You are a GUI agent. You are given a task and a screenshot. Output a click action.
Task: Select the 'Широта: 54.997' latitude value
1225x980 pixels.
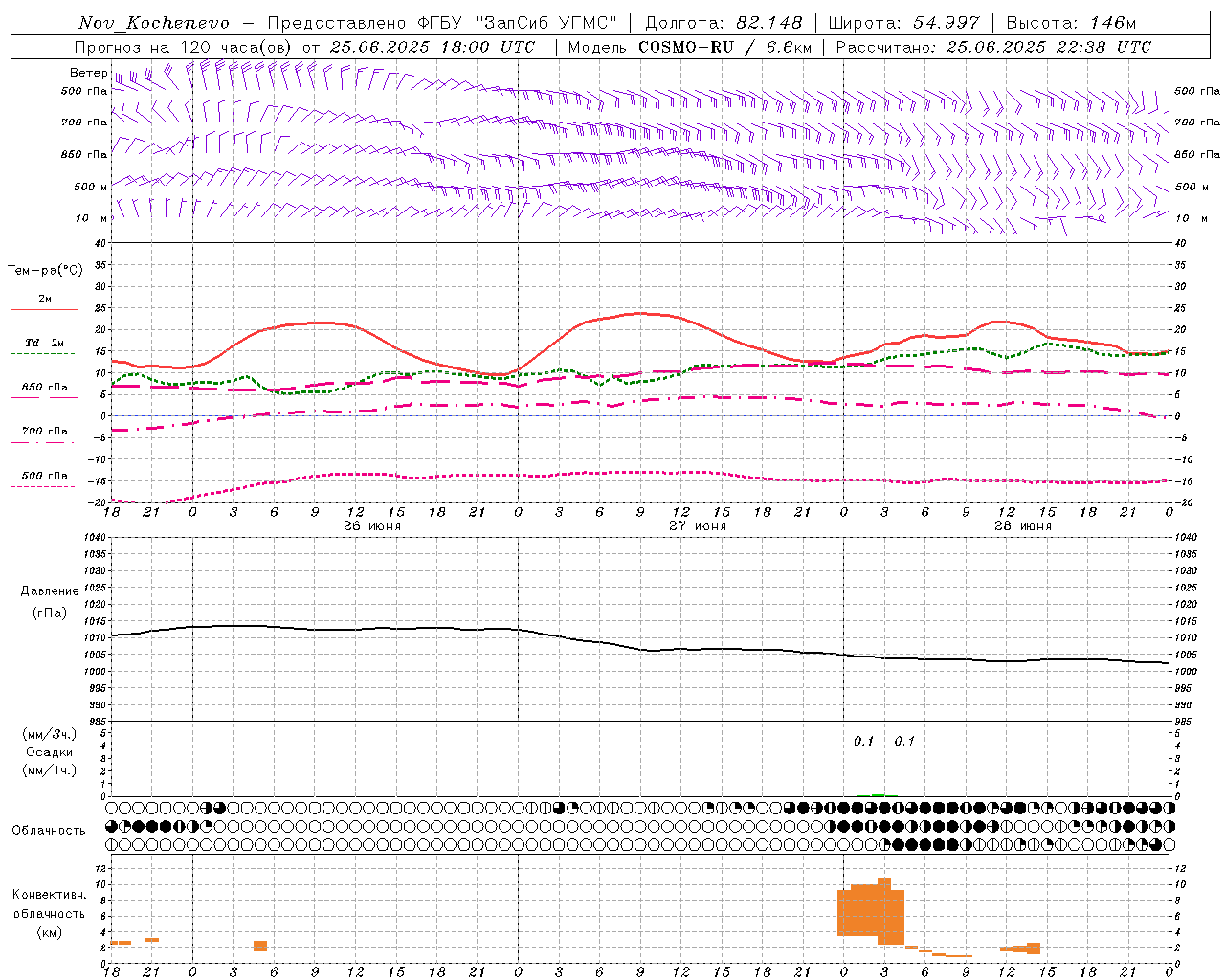coord(904,23)
